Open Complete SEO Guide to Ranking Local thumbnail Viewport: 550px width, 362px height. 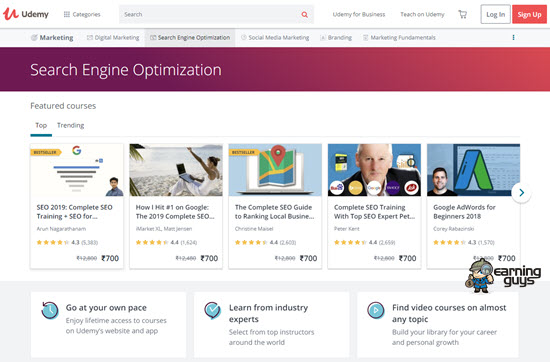(x=275, y=170)
